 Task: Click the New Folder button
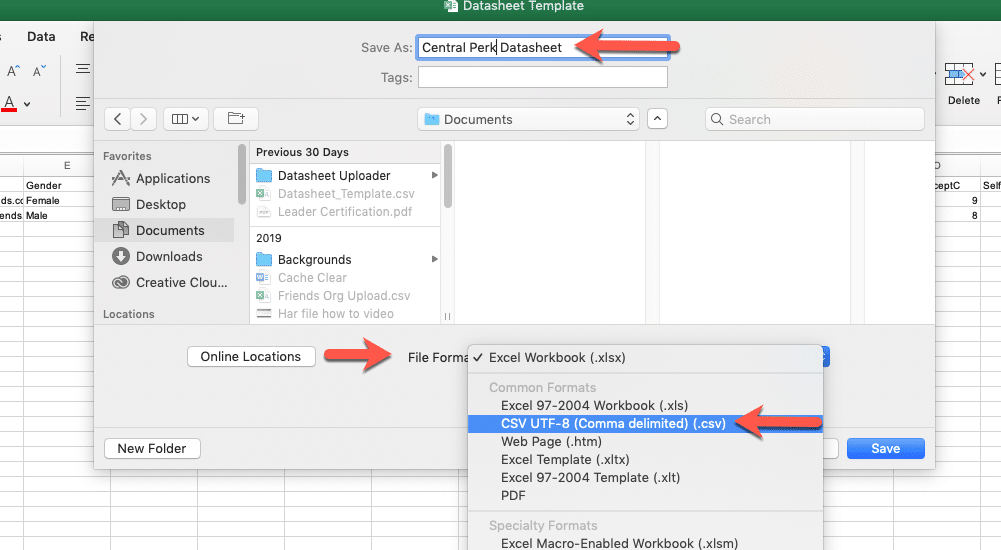click(x=152, y=449)
